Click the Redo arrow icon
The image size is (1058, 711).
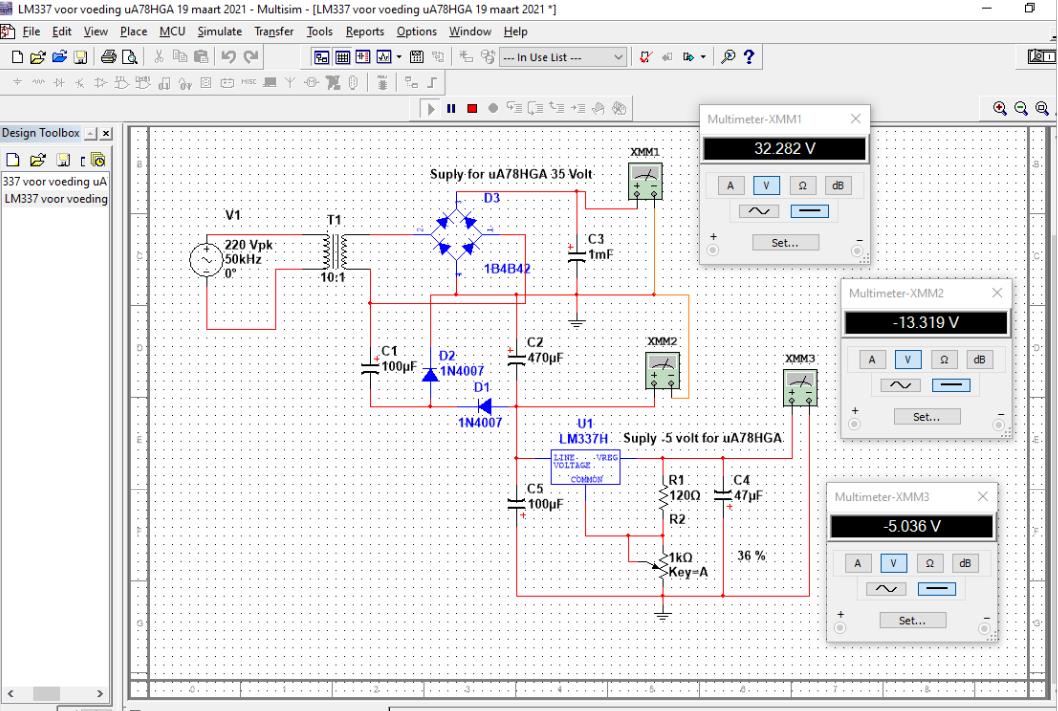[x=251, y=57]
